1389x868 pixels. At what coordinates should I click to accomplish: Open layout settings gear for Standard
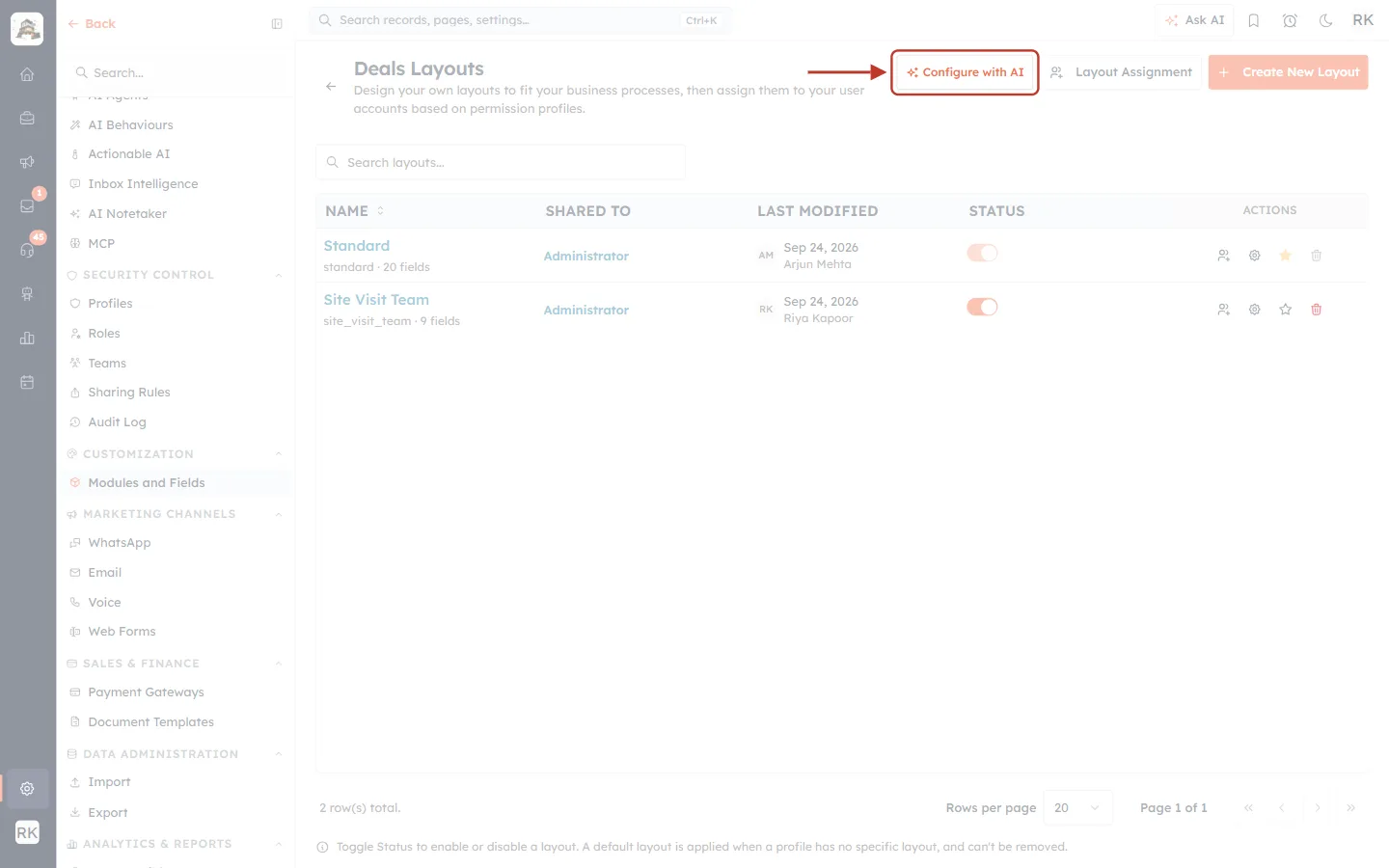coord(1255,256)
